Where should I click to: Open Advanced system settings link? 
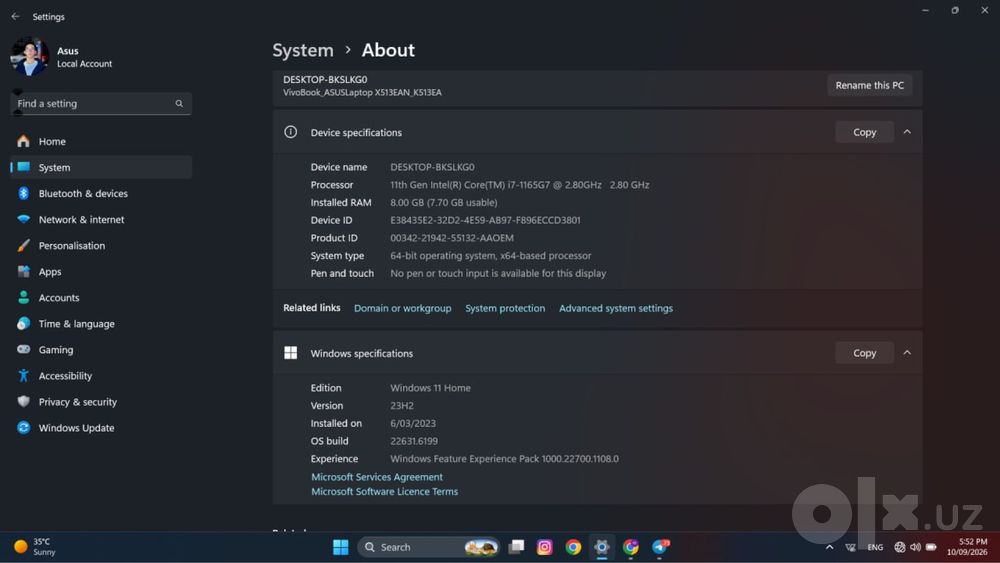[x=616, y=309]
